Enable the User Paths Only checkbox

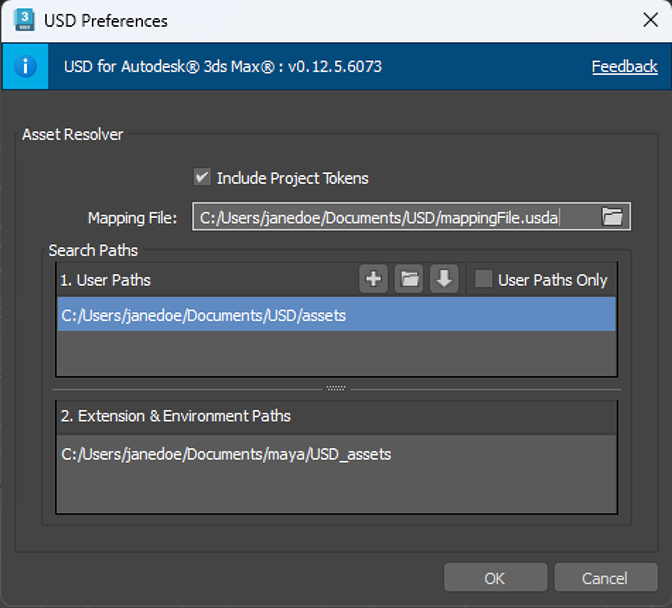[483, 279]
